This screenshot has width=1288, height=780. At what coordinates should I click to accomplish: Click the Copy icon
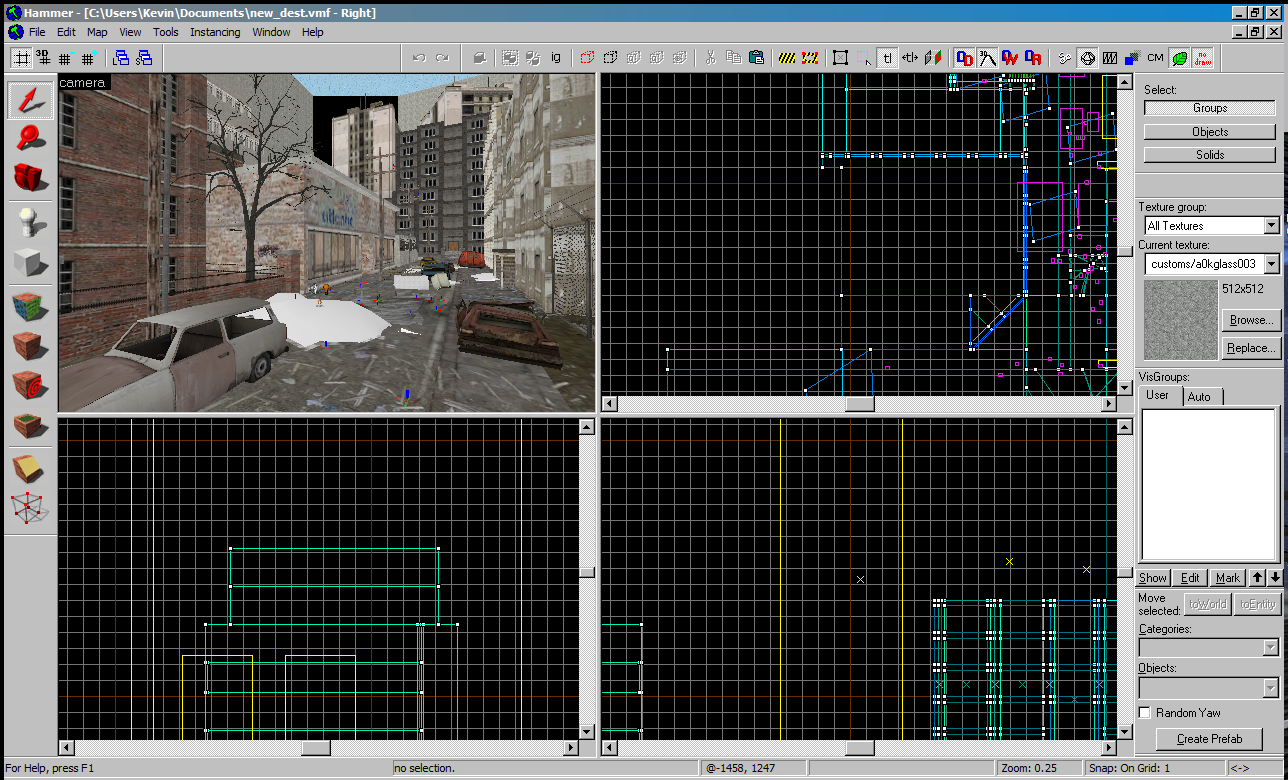coord(734,58)
